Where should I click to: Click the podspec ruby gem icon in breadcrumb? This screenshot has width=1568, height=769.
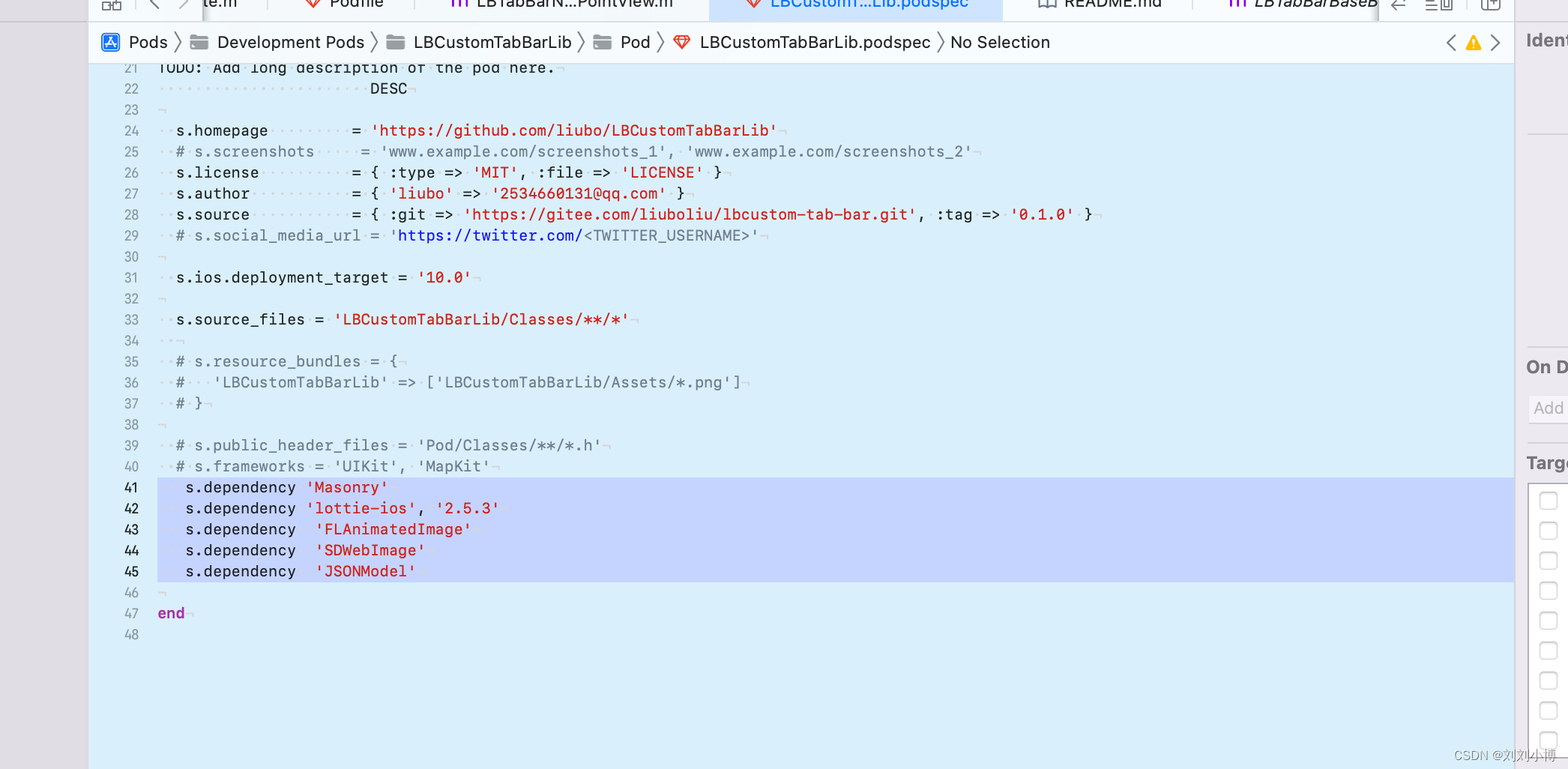(x=681, y=42)
